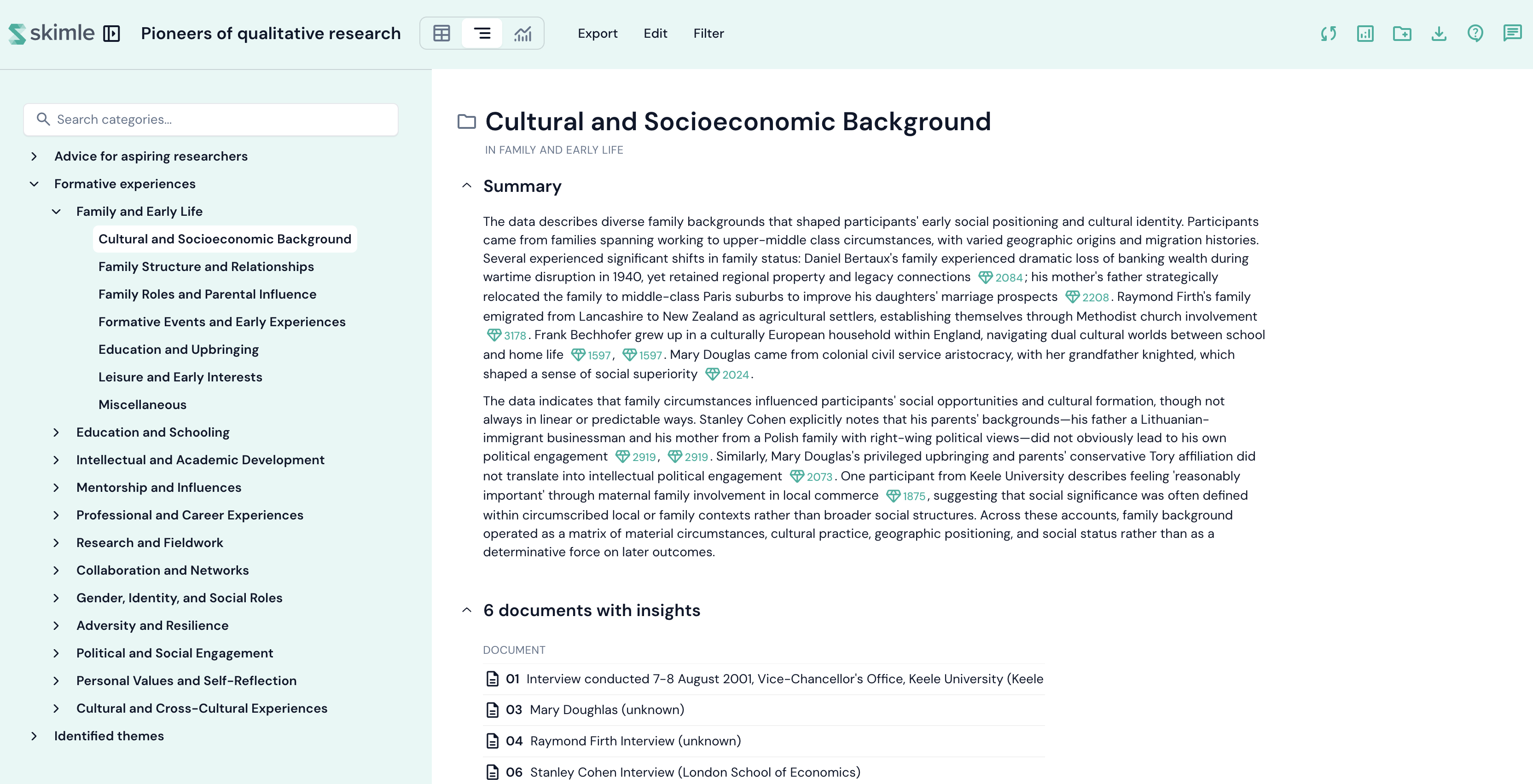Open the comments chat icon
The image size is (1533, 784).
point(1511,33)
